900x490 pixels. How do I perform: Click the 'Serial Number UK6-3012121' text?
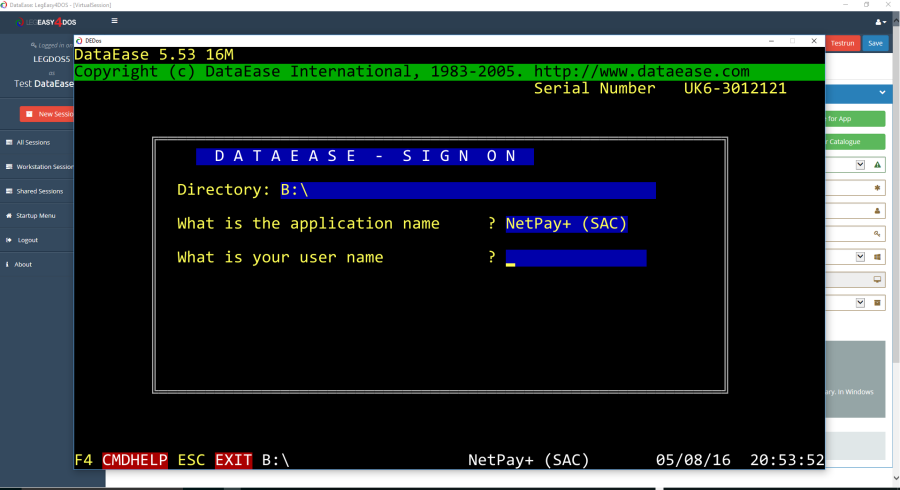point(660,88)
